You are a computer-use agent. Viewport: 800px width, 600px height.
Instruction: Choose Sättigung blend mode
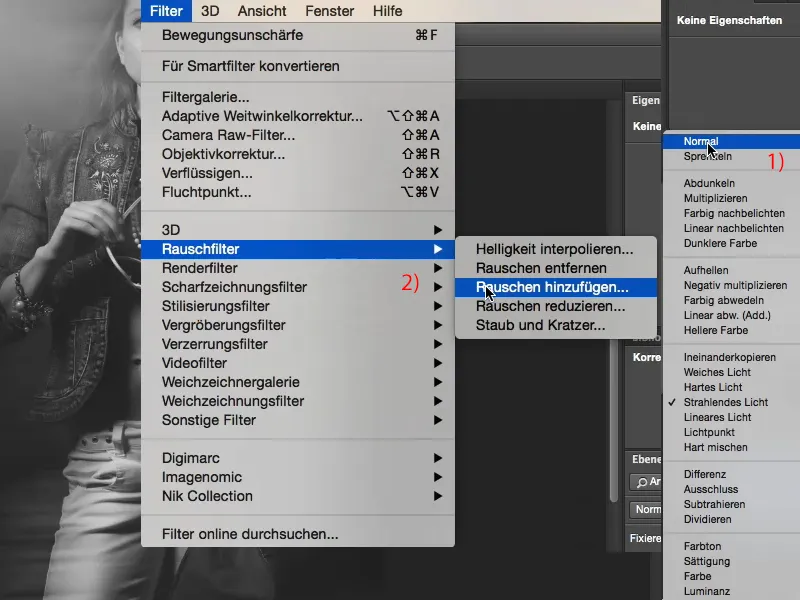(x=731, y=562)
